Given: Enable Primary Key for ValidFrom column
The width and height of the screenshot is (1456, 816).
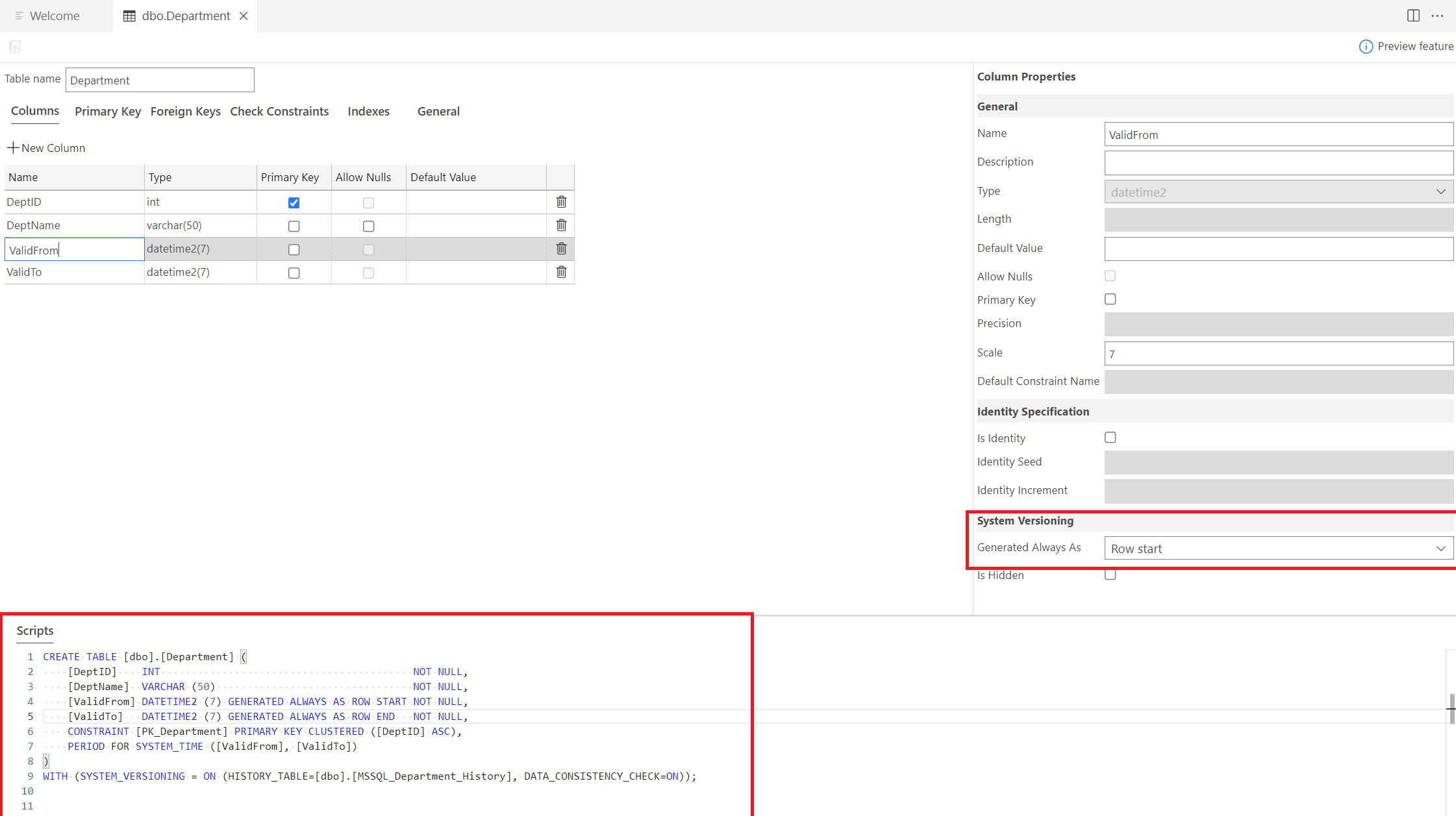Looking at the screenshot, I should (x=293, y=248).
